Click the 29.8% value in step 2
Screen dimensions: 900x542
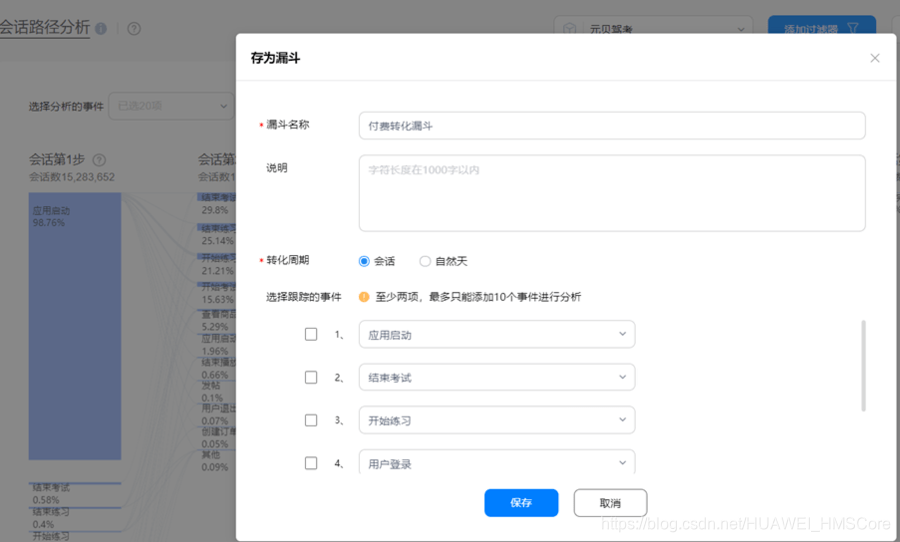[215, 210]
